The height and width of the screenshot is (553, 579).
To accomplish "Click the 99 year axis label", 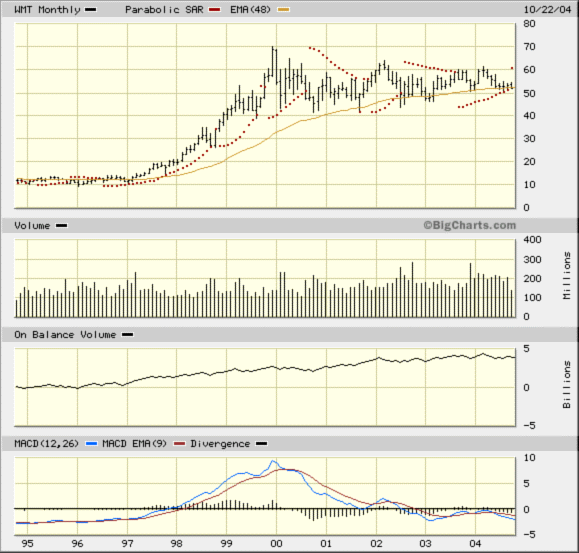I will tap(226, 544).
